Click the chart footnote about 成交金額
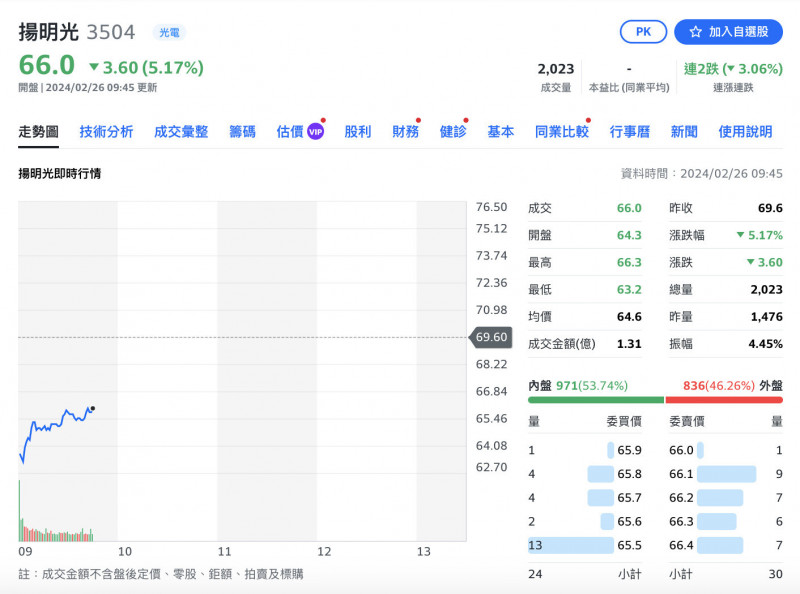This screenshot has width=800, height=594. click(161, 574)
